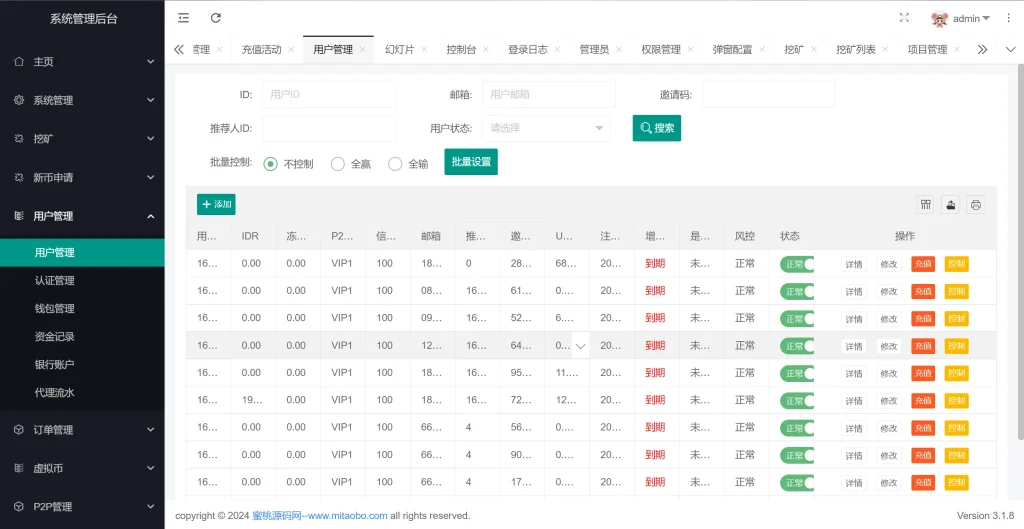
Task: Click the export icon above table
Action: 951,205
